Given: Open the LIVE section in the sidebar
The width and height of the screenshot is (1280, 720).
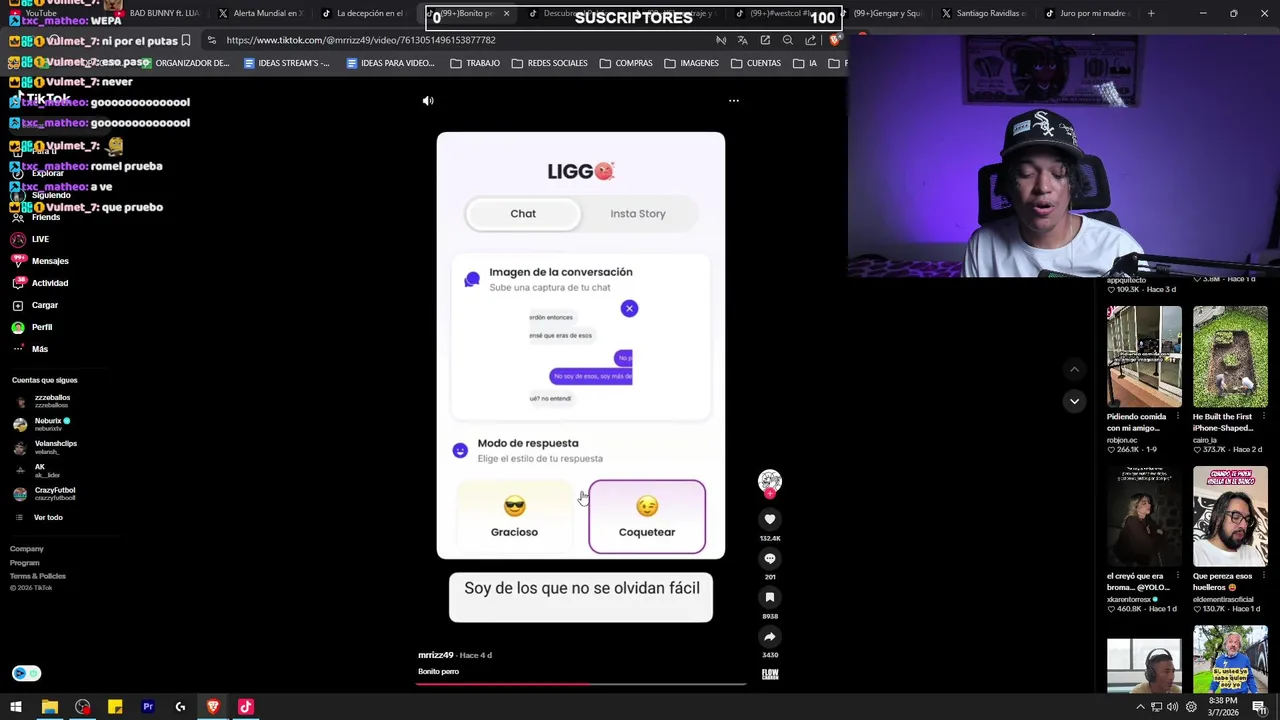Looking at the screenshot, I should click(30, 239).
